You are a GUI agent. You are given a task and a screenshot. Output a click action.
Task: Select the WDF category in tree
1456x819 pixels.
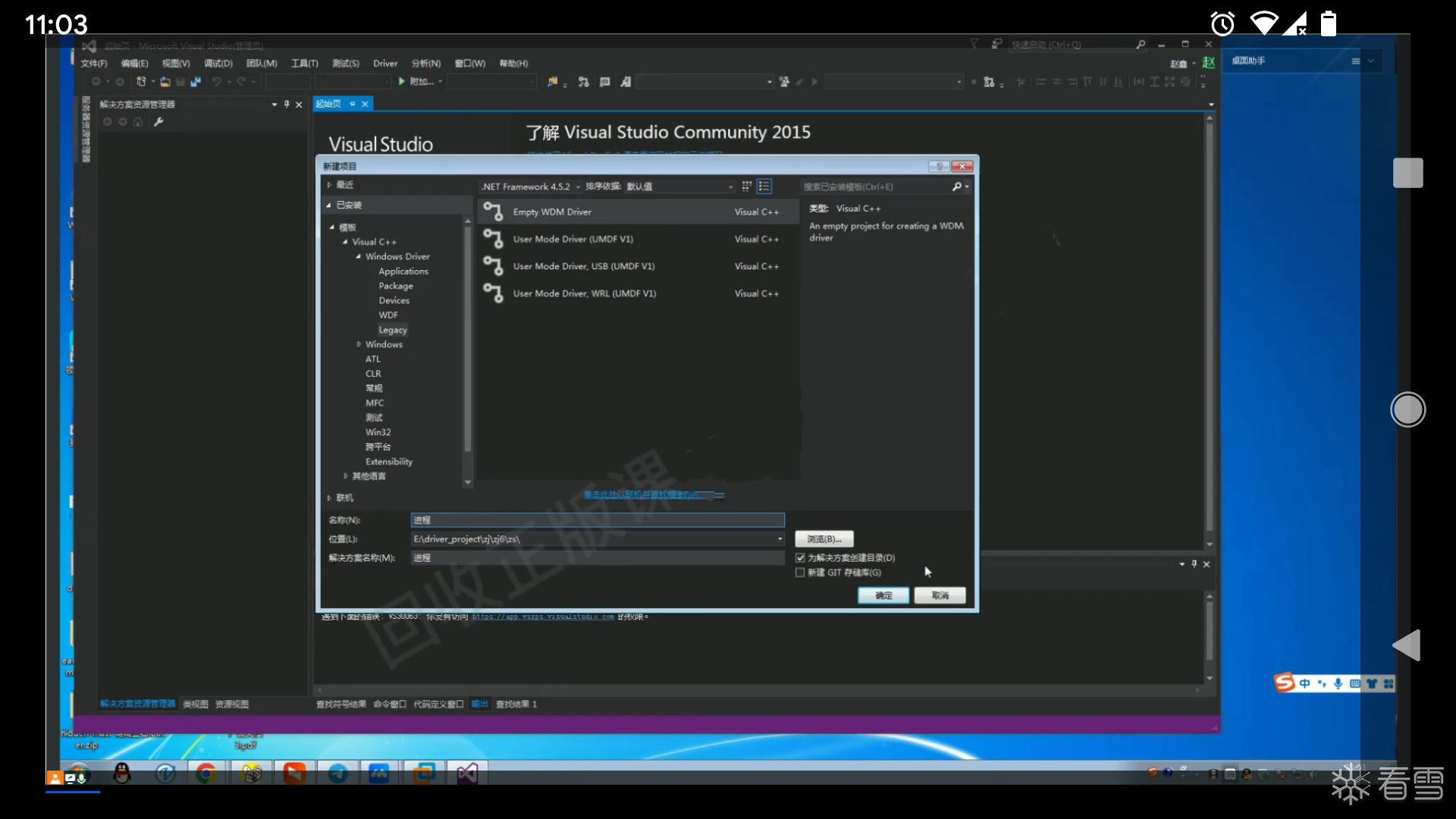[x=388, y=315]
